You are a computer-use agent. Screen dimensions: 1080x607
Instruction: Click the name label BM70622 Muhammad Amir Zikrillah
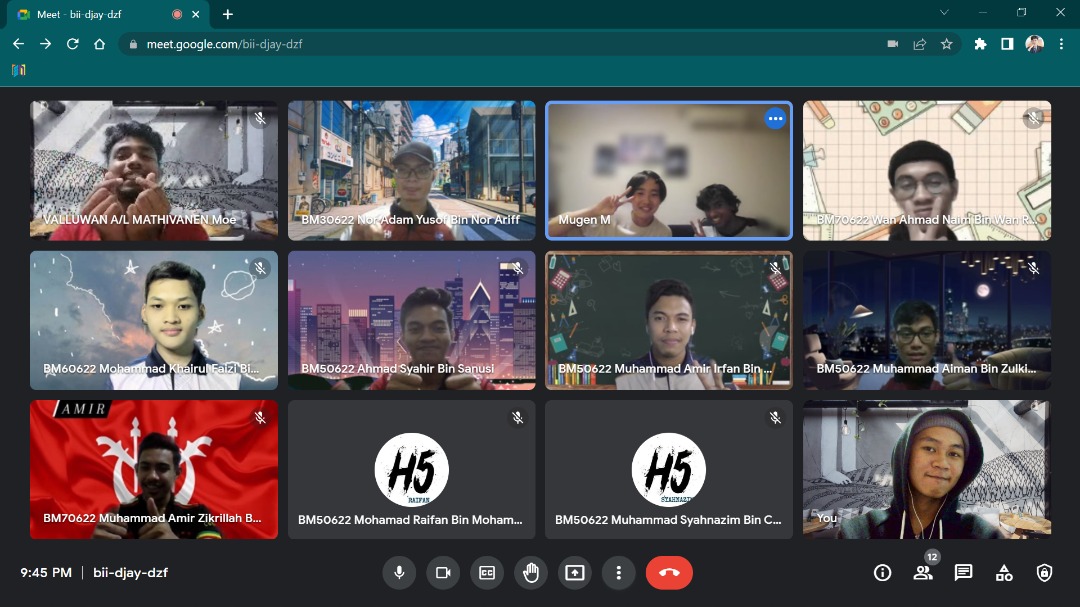[152, 518]
